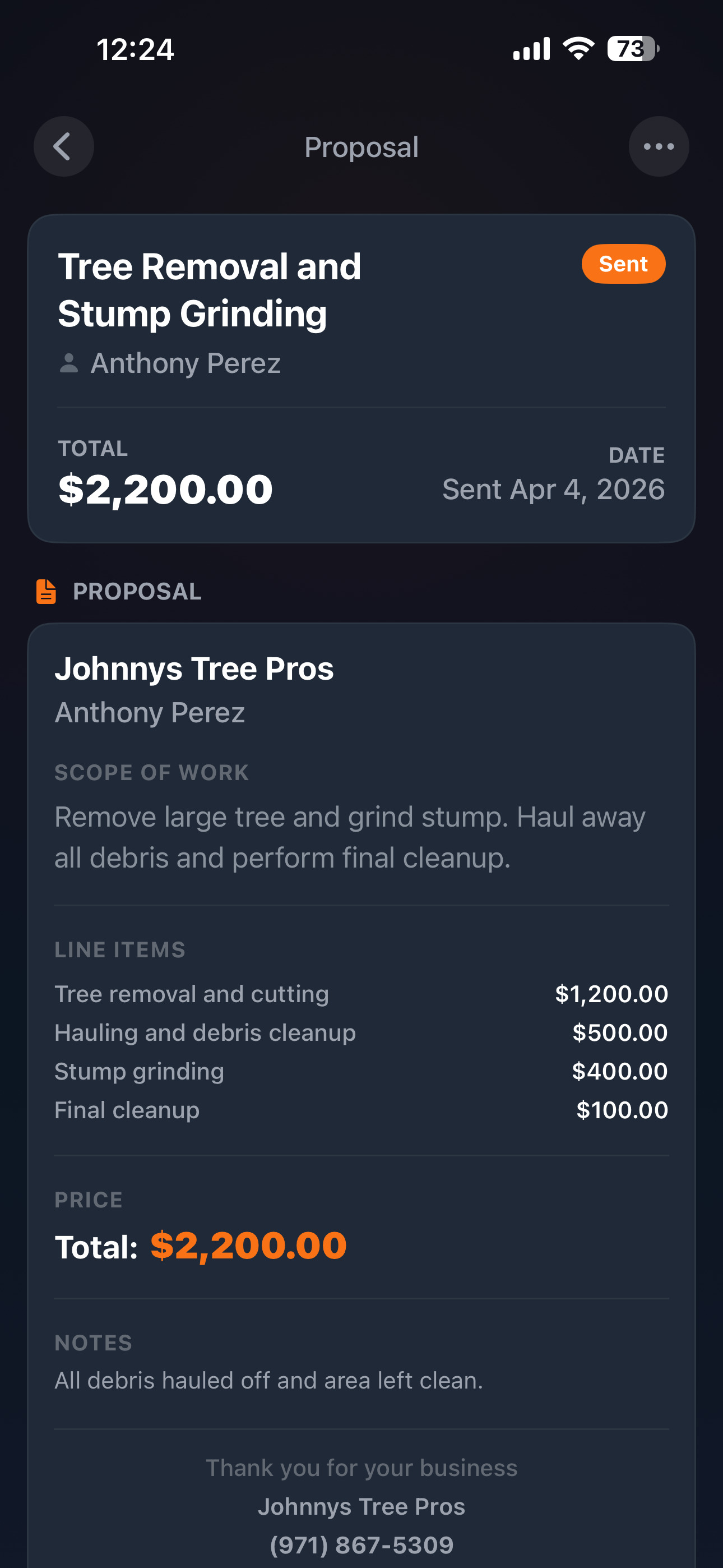Tap the orange Sent status badge
This screenshot has height=1568, width=723.
pos(623,264)
